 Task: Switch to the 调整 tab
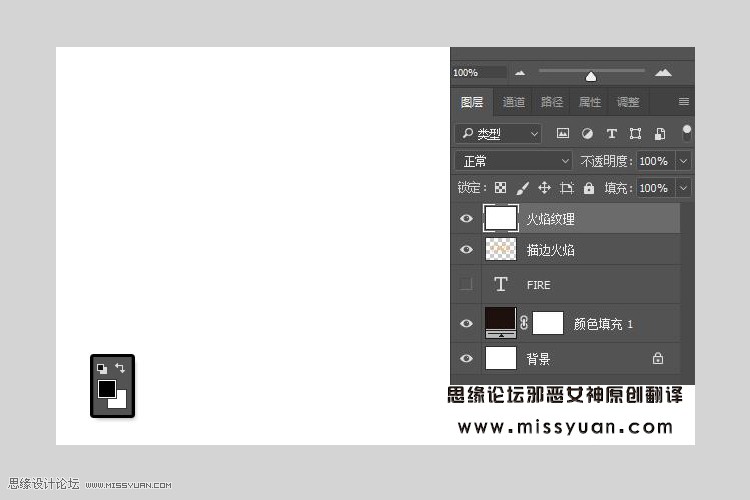tap(628, 102)
